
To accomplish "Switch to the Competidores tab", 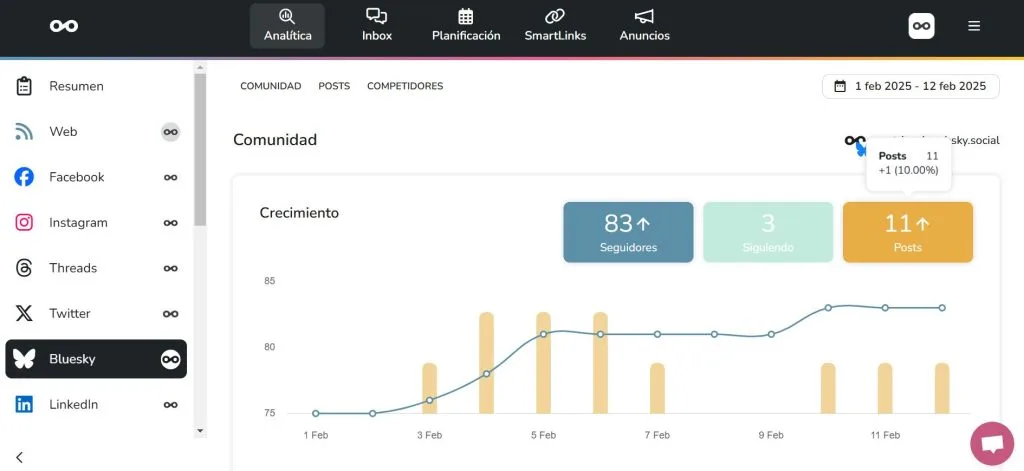I will (x=405, y=86).
